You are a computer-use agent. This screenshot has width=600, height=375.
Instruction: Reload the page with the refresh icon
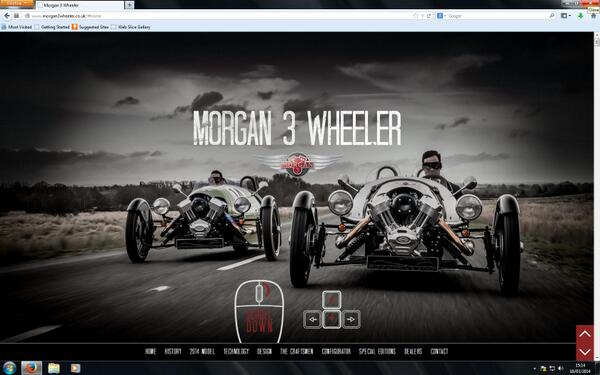click(x=429, y=16)
